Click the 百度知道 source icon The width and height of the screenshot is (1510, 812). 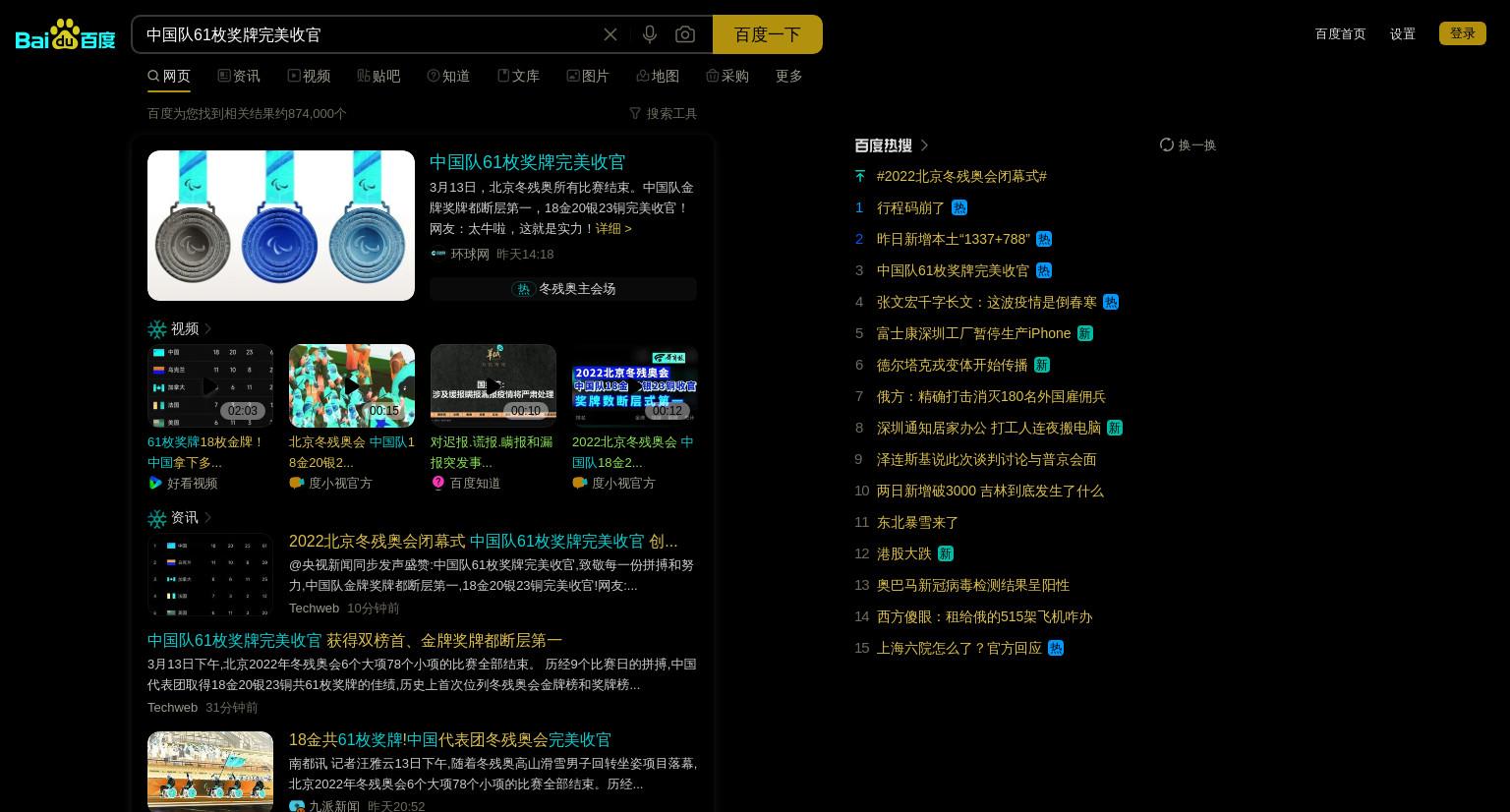(x=438, y=483)
